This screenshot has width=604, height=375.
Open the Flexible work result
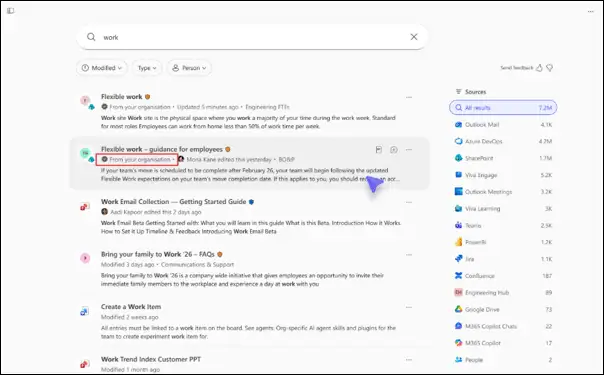click(x=121, y=97)
